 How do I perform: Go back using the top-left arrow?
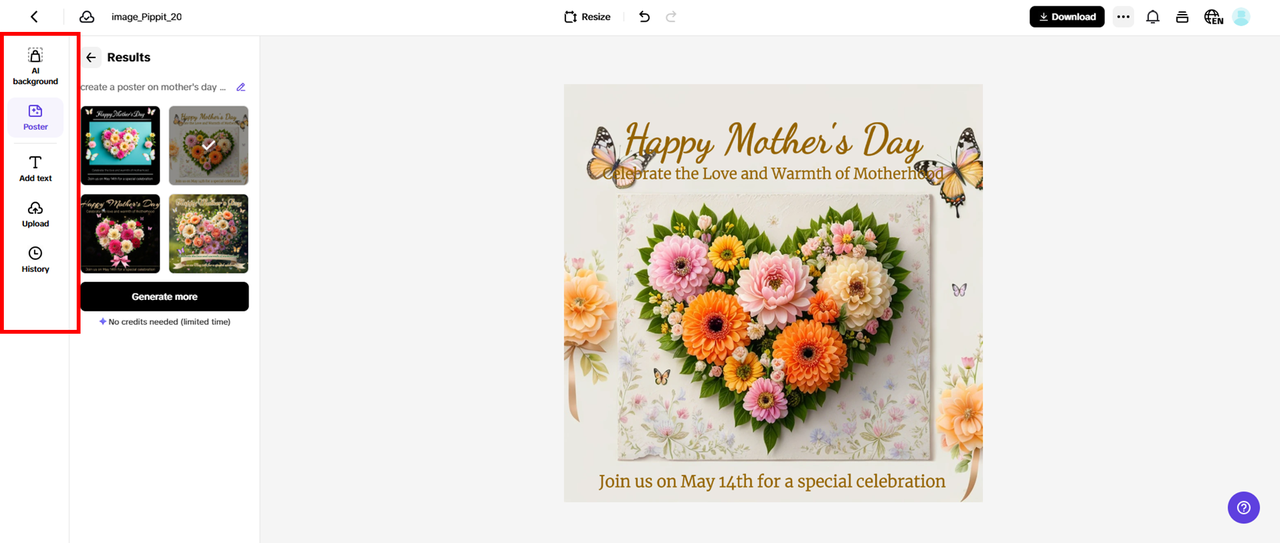[34, 17]
